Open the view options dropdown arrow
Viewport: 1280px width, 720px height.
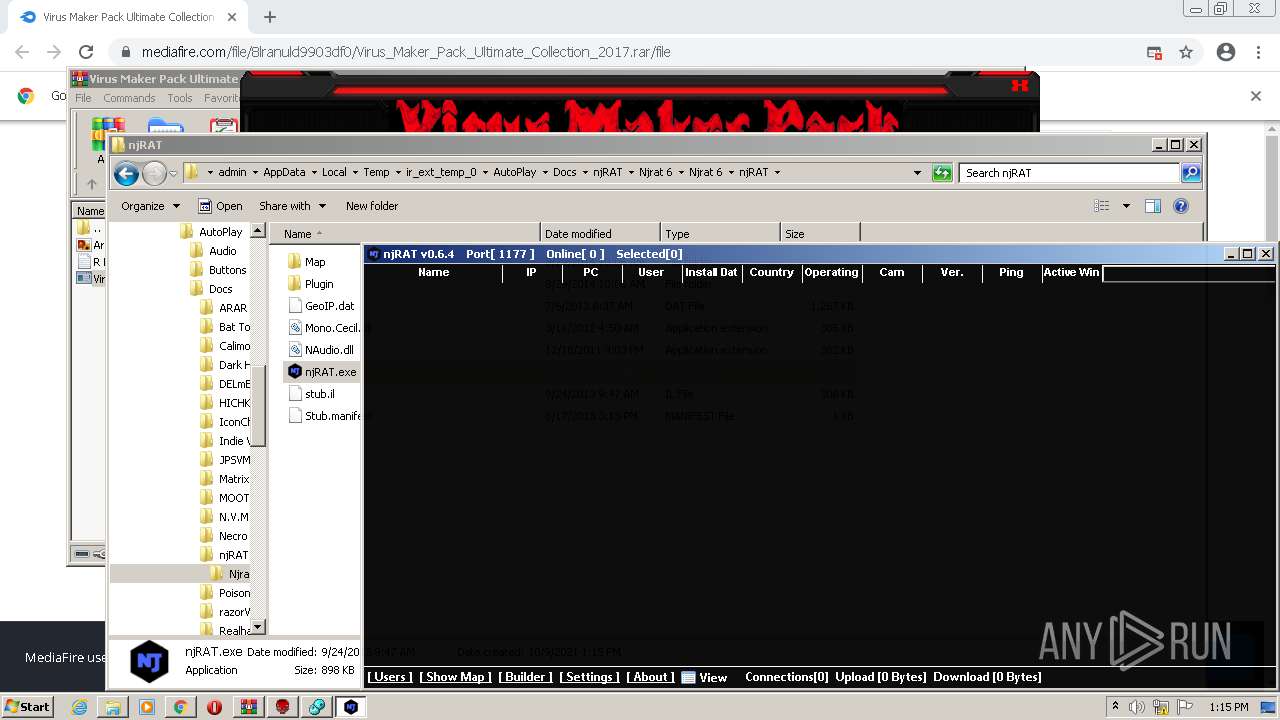tap(1126, 206)
